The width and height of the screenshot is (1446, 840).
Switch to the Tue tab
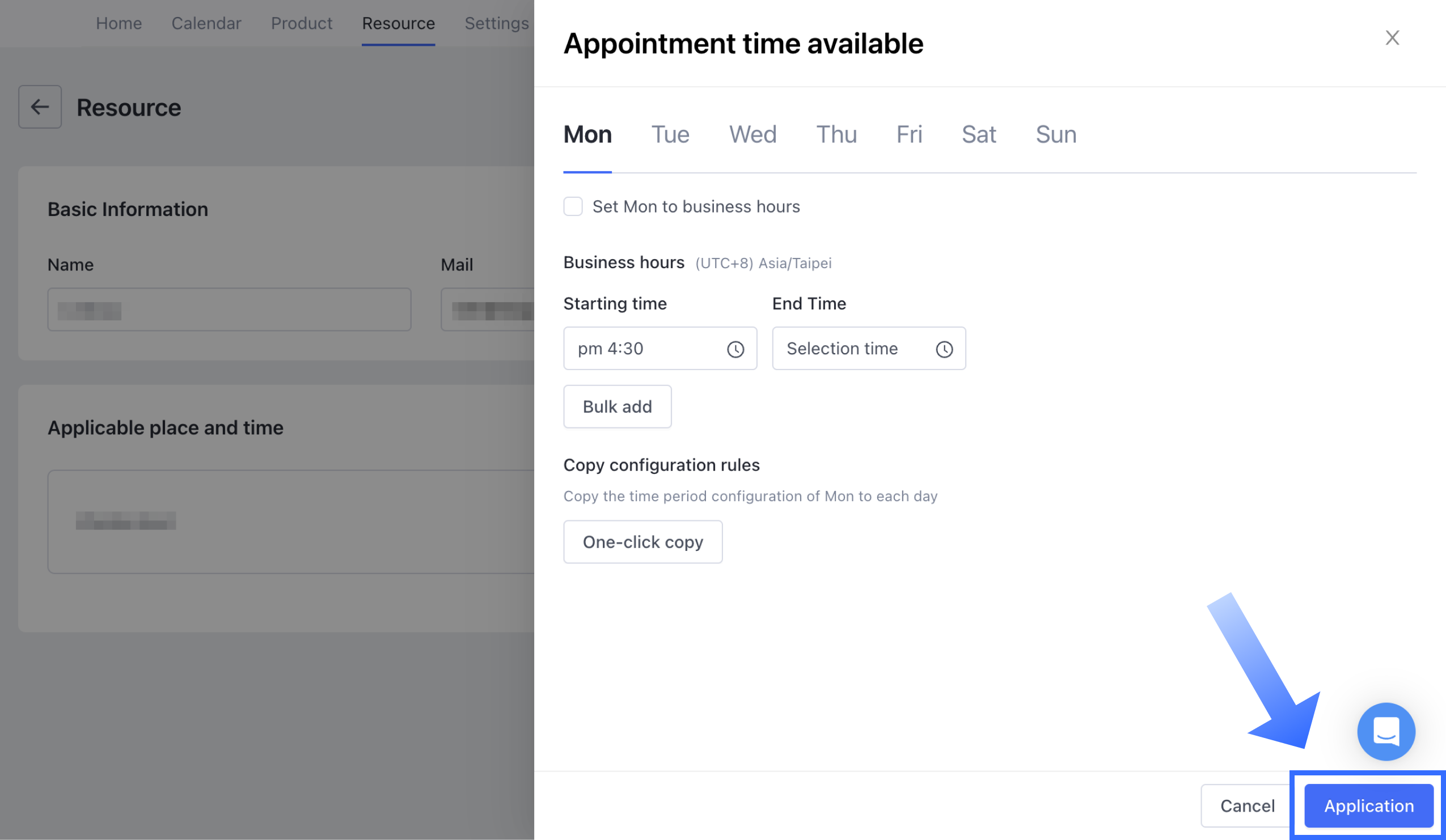[670, 135]
